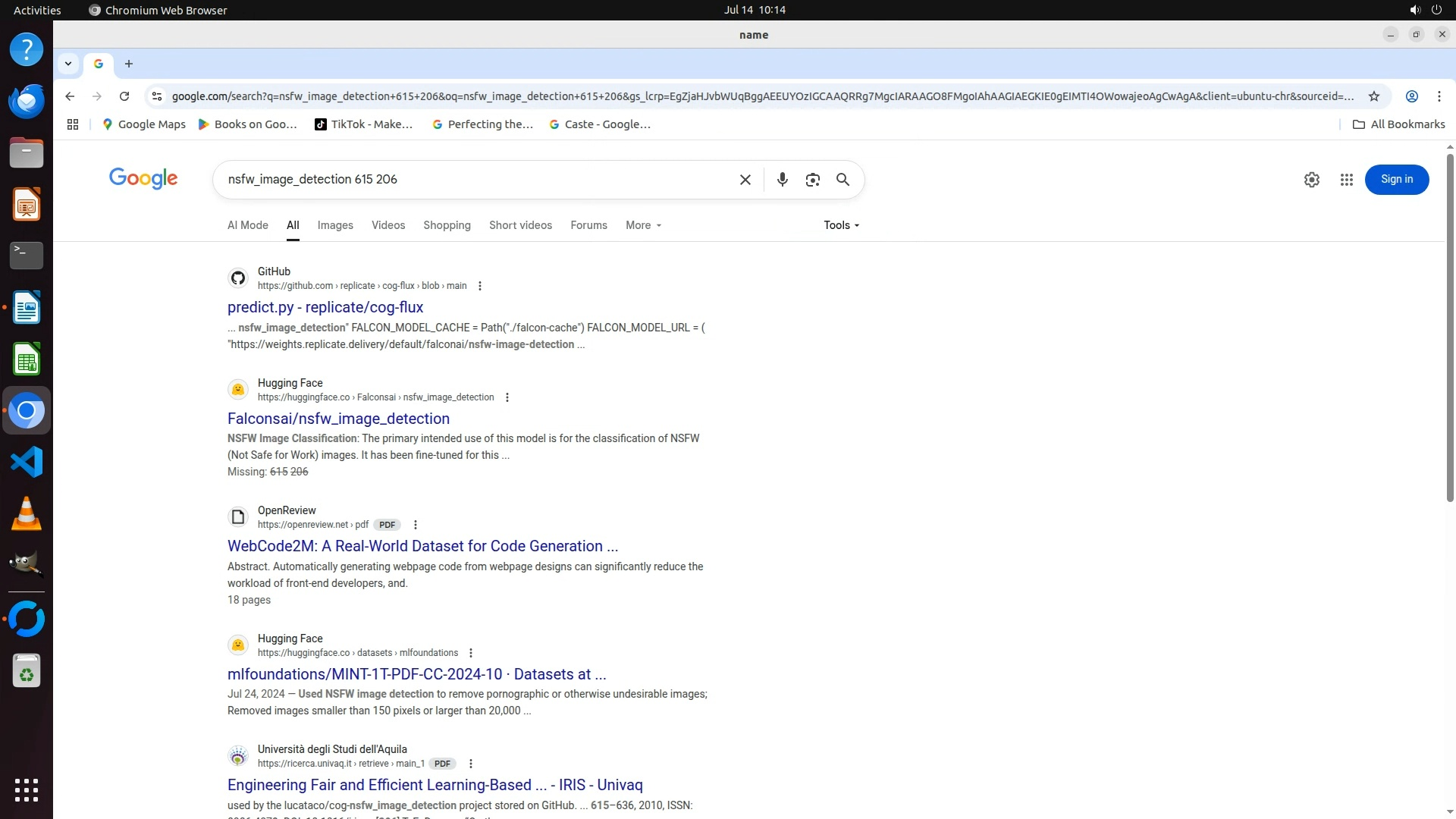Open the tab search chevron button

[x=68, y=64]
